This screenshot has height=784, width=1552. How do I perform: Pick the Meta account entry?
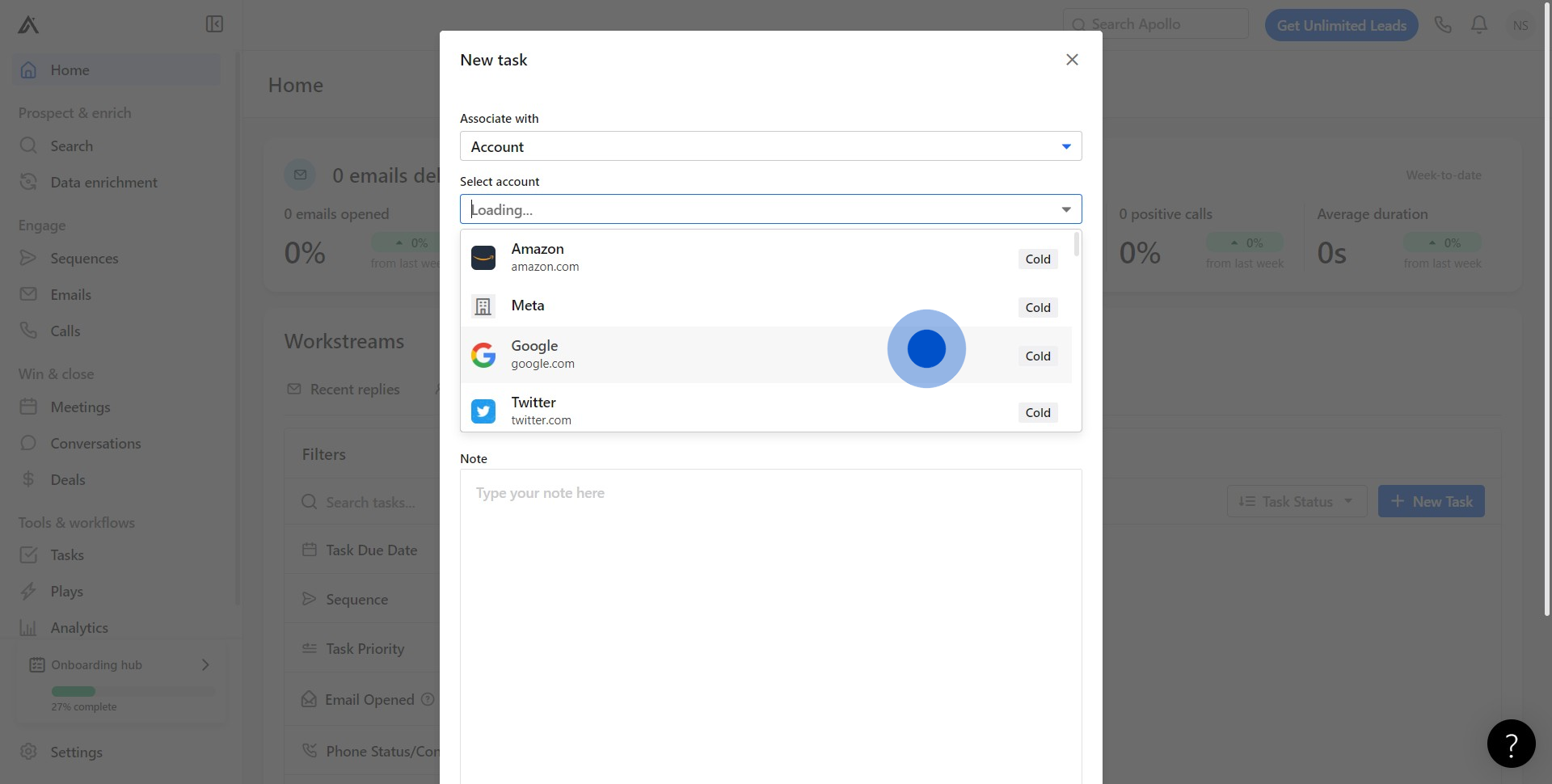528,306
